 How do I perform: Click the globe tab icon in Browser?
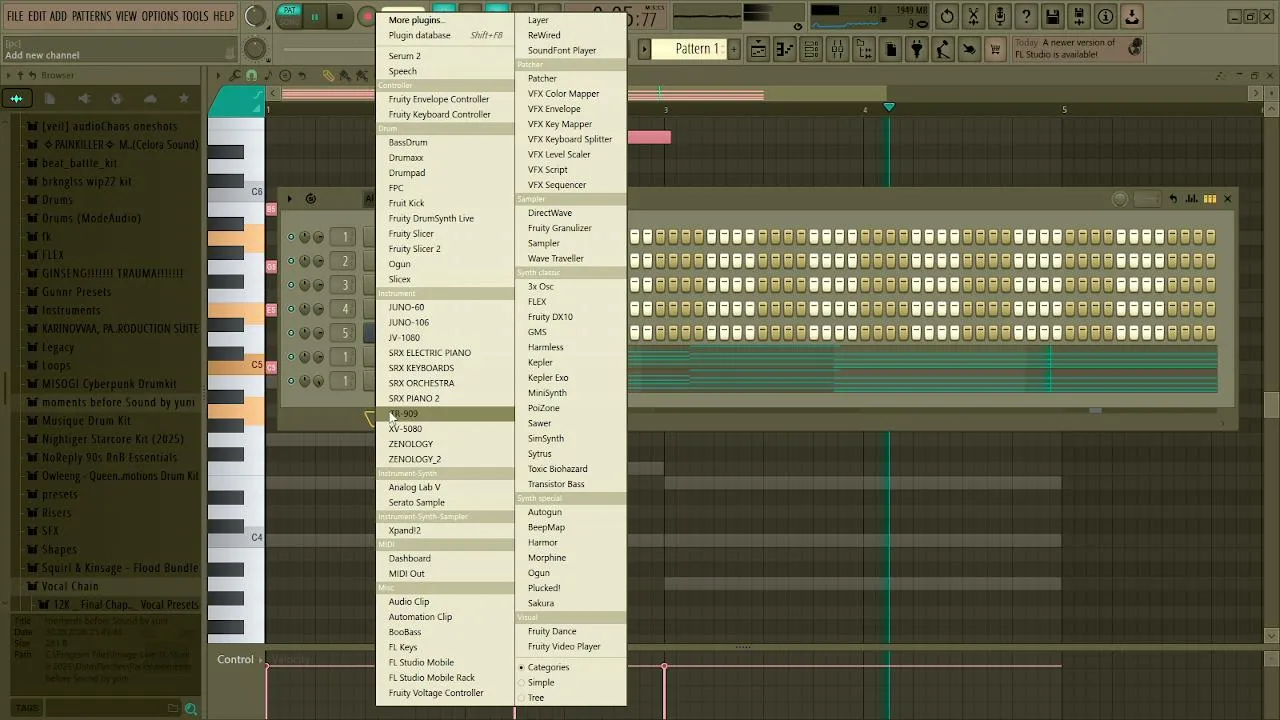pos(116,98)
